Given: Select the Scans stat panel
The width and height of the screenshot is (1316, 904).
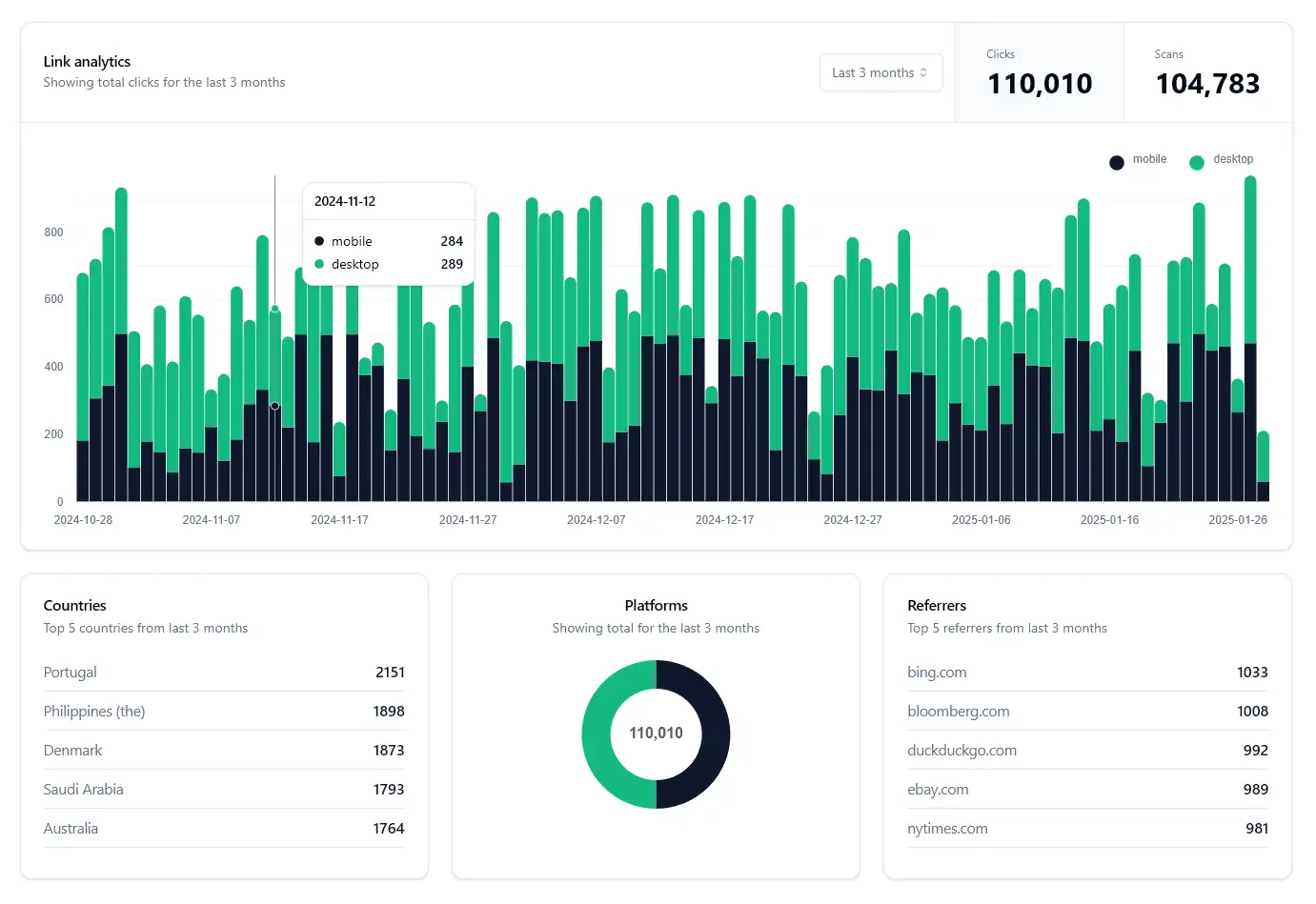Looking at the screenshot, I should point(1207,72).
